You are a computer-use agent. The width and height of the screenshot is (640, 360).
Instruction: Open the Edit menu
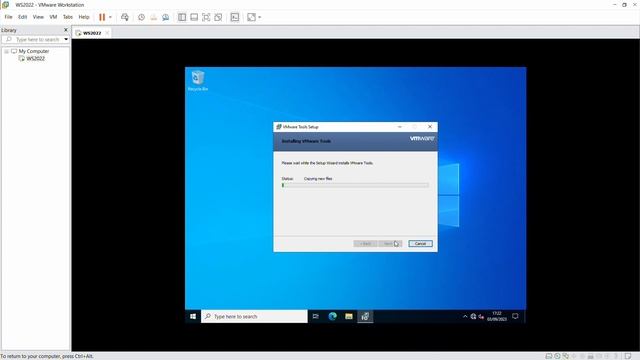tap(22, 17)
